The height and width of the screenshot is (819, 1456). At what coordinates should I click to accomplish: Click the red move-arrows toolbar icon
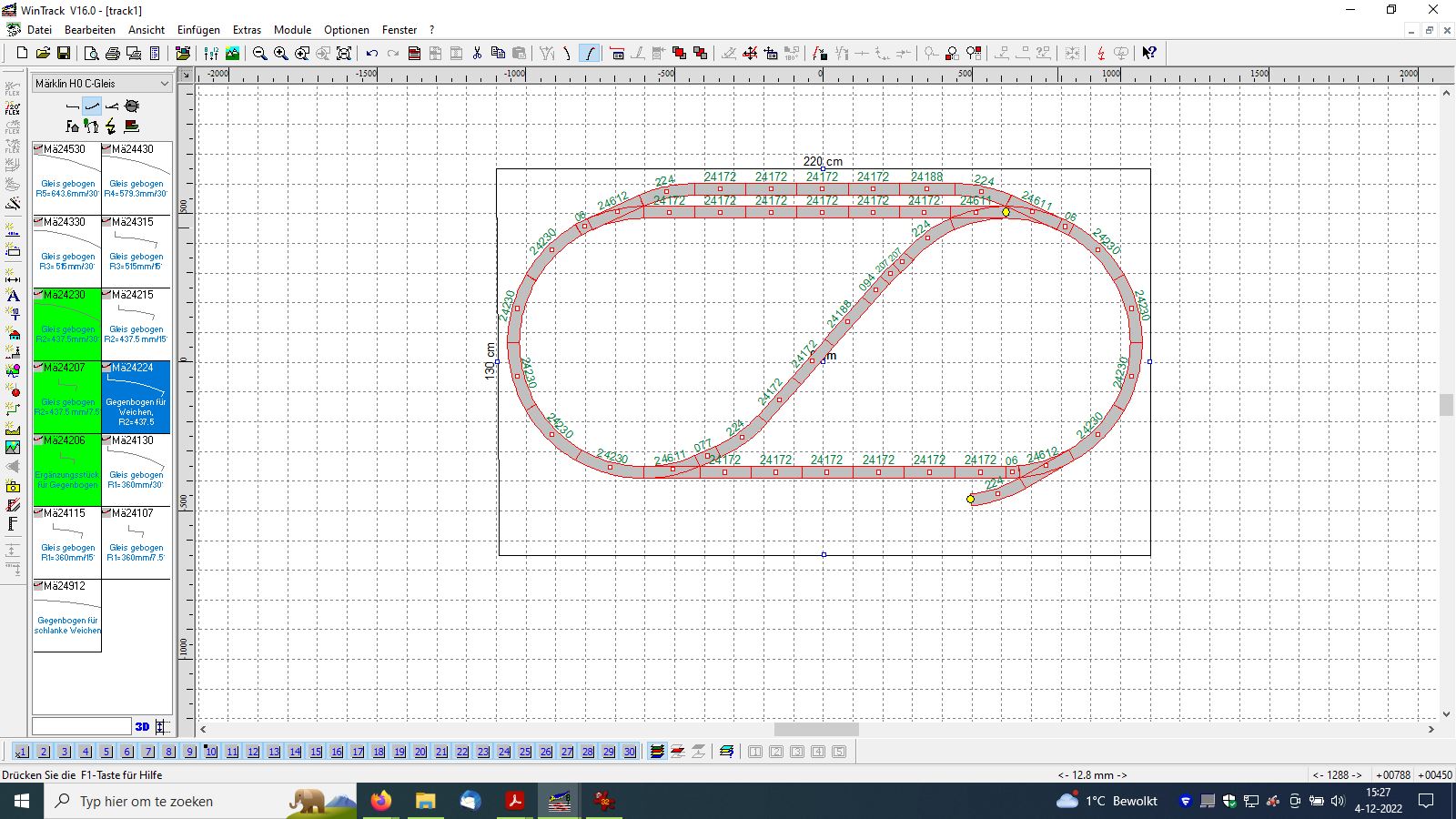(x=750, y=54)
